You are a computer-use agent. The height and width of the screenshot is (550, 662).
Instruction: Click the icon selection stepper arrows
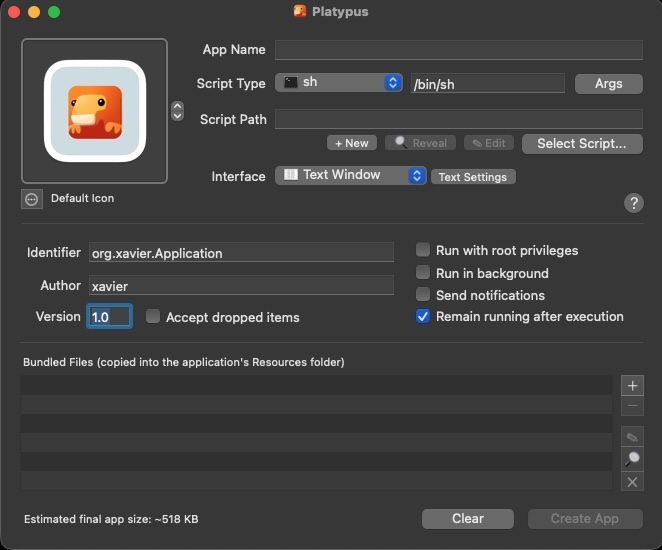178,110
